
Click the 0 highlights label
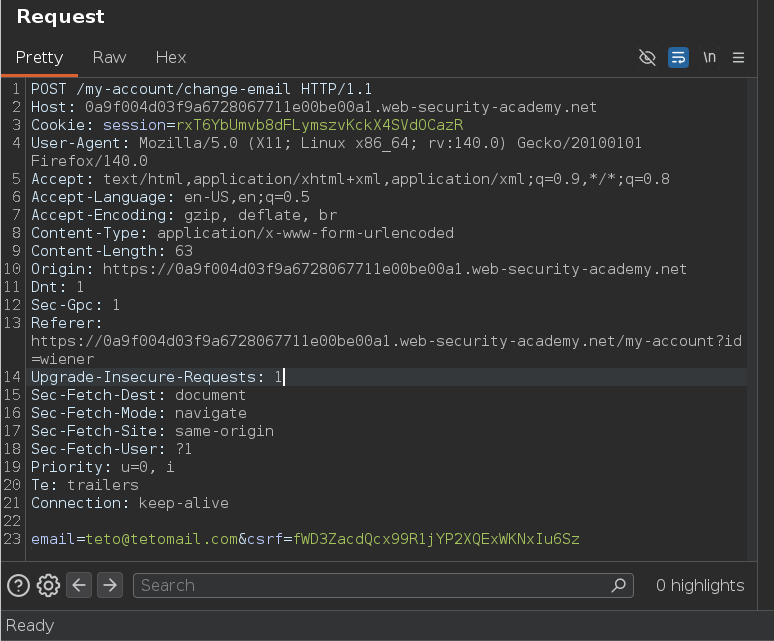[x=700, y=585]
